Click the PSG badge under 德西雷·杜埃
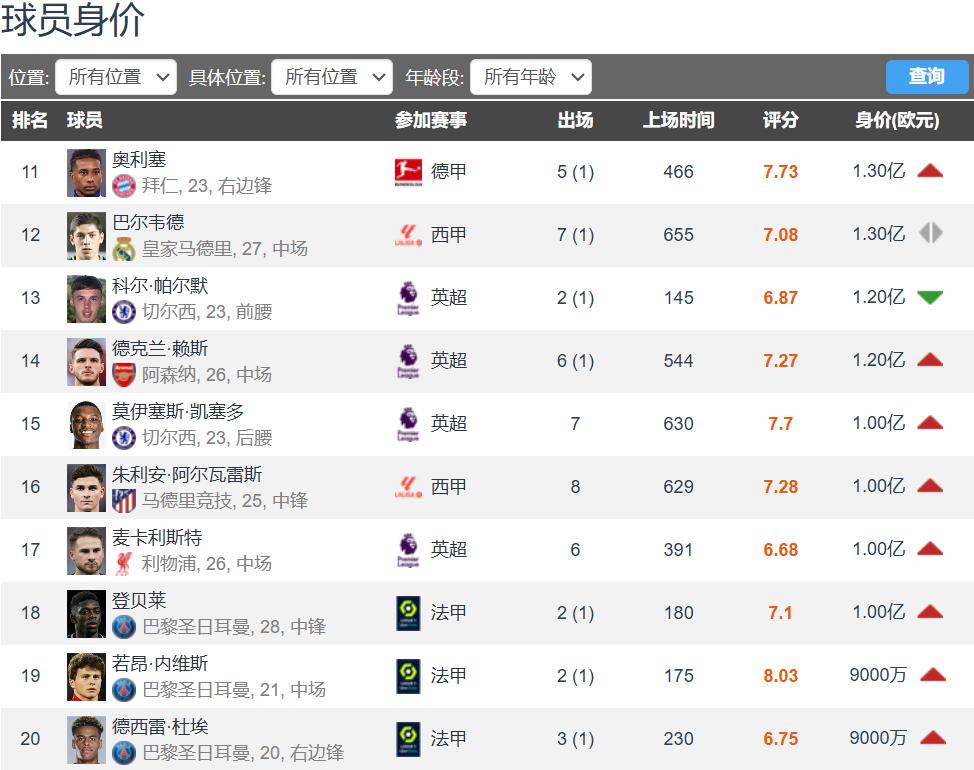The height and width of the screenshot is (770, 974). click(124, 753)
